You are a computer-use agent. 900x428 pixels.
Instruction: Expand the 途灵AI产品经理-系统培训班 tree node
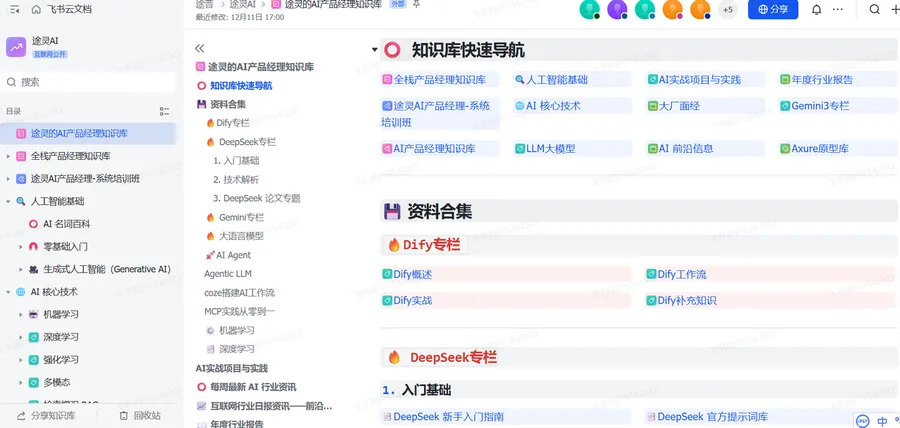8,179
